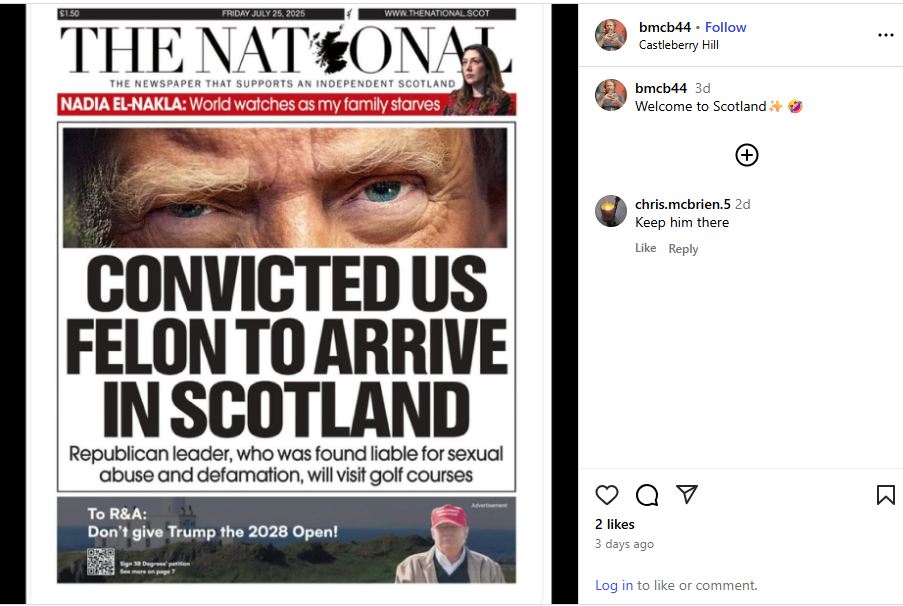Open bmcb44 username in post header
The height and width of the screenshot is (606, 903).
click(x=664, y=27)
